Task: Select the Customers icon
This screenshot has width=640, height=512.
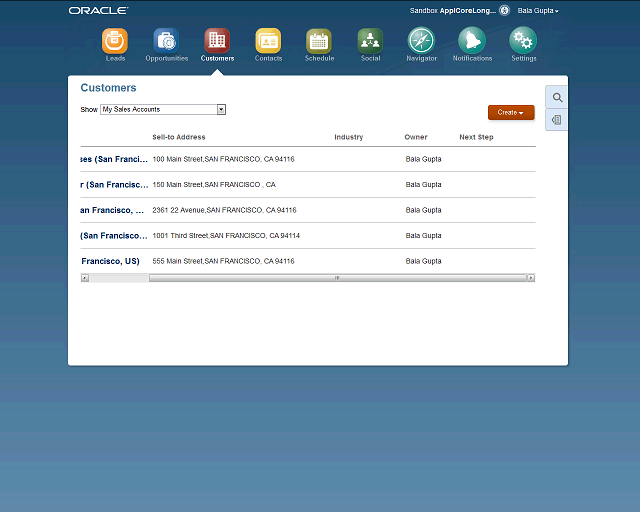Action: (217, 41)
